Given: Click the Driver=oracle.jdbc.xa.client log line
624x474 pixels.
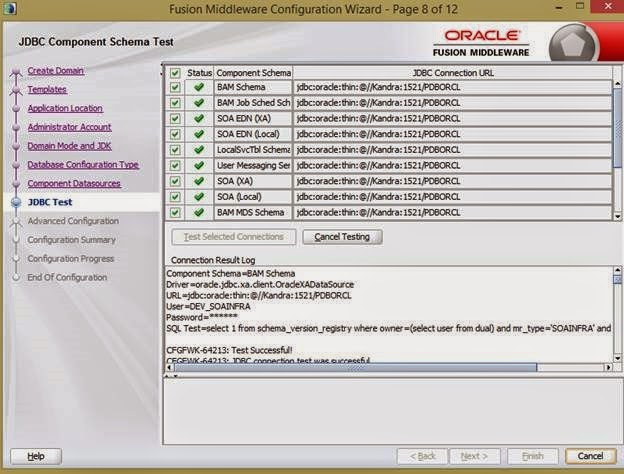Looking at the screenshot, I should pyautogui.click(x=260, y=285).
